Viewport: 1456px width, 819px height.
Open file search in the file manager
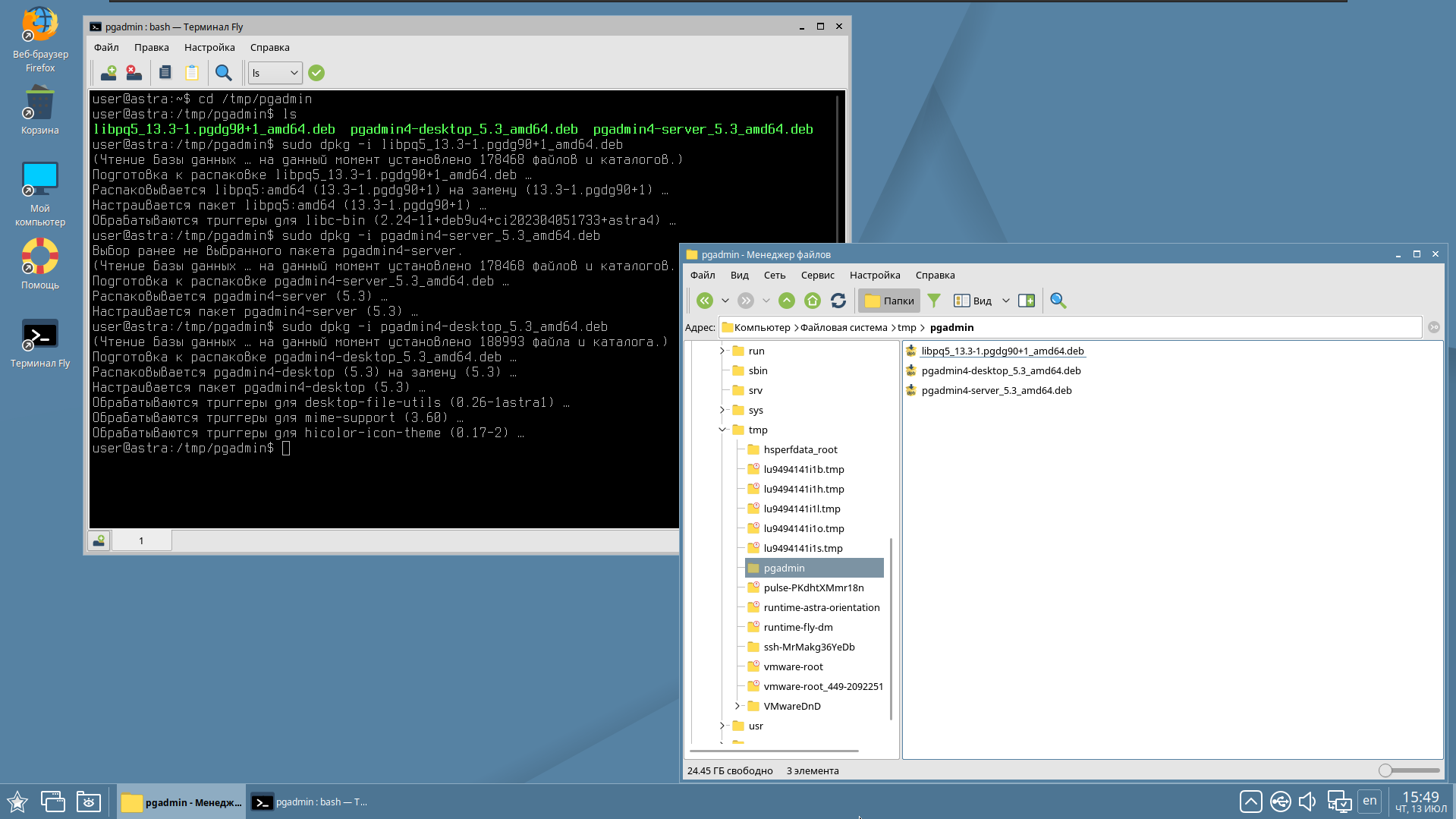coord(1058,301)
